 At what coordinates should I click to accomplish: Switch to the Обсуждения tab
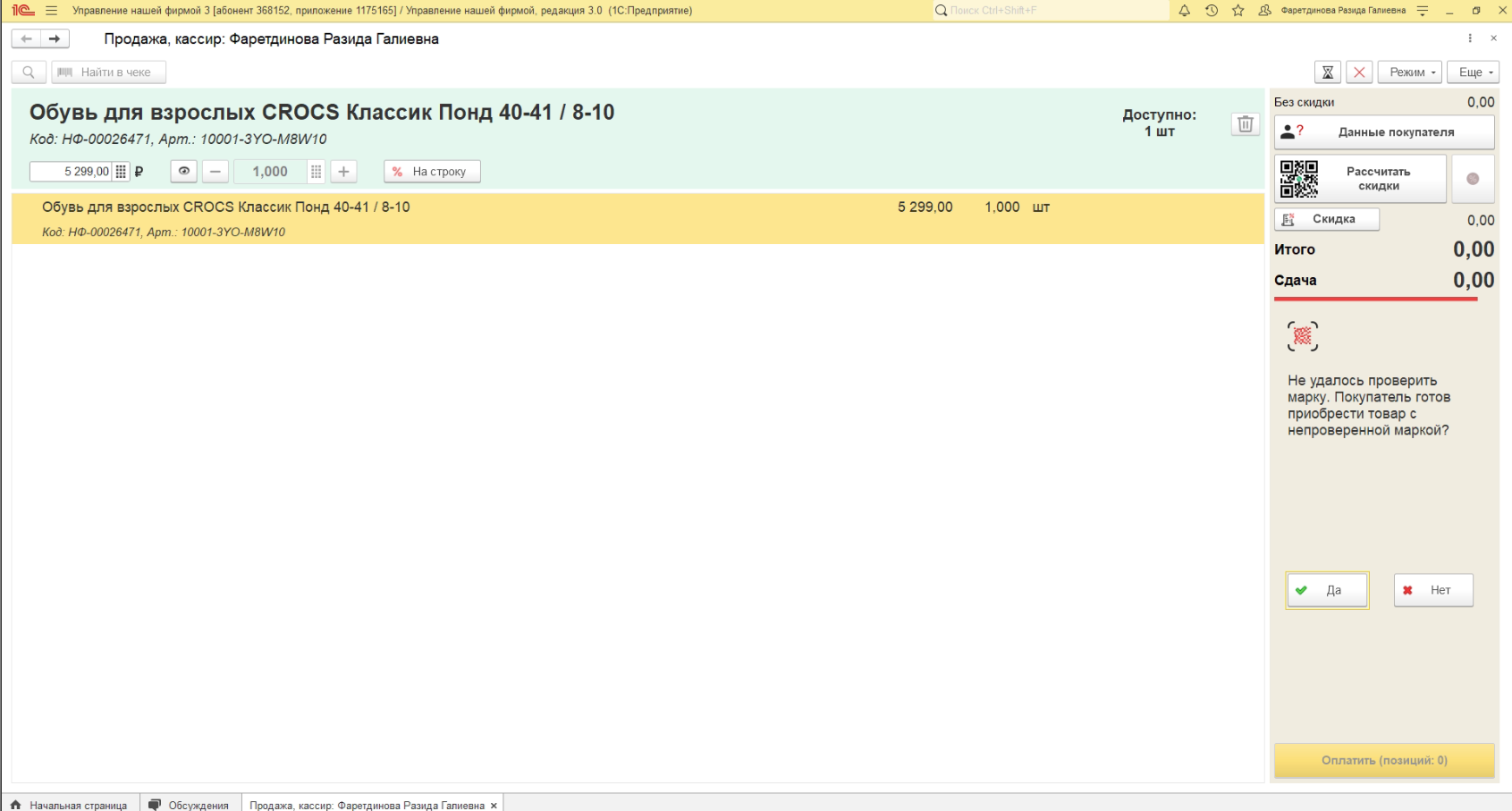[189, 805]
